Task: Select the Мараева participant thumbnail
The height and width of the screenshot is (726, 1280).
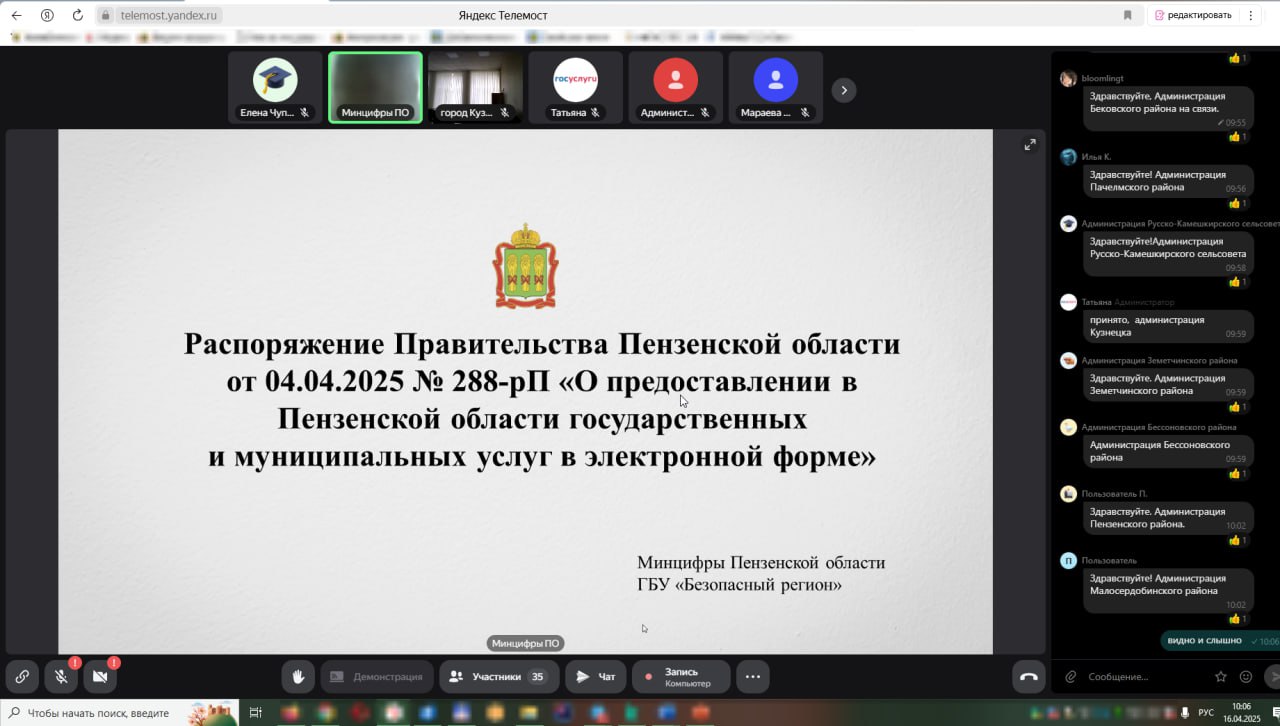Action: click(775, 87)
